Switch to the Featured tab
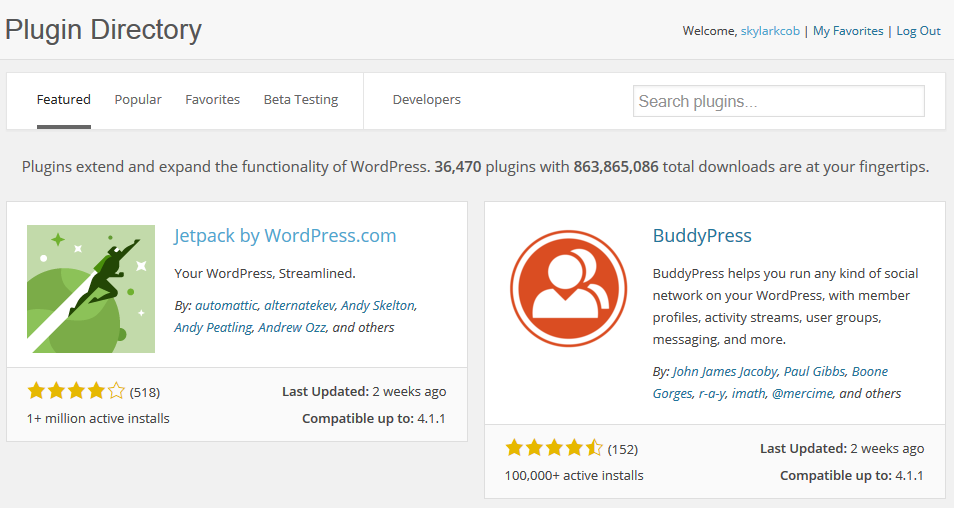954x508 pixels. tap(63, 100)
